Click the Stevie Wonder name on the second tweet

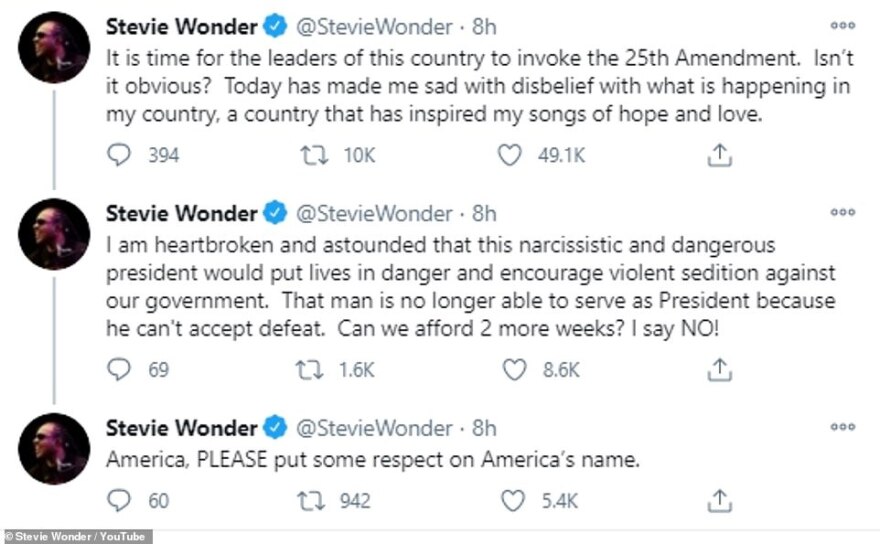182,213
